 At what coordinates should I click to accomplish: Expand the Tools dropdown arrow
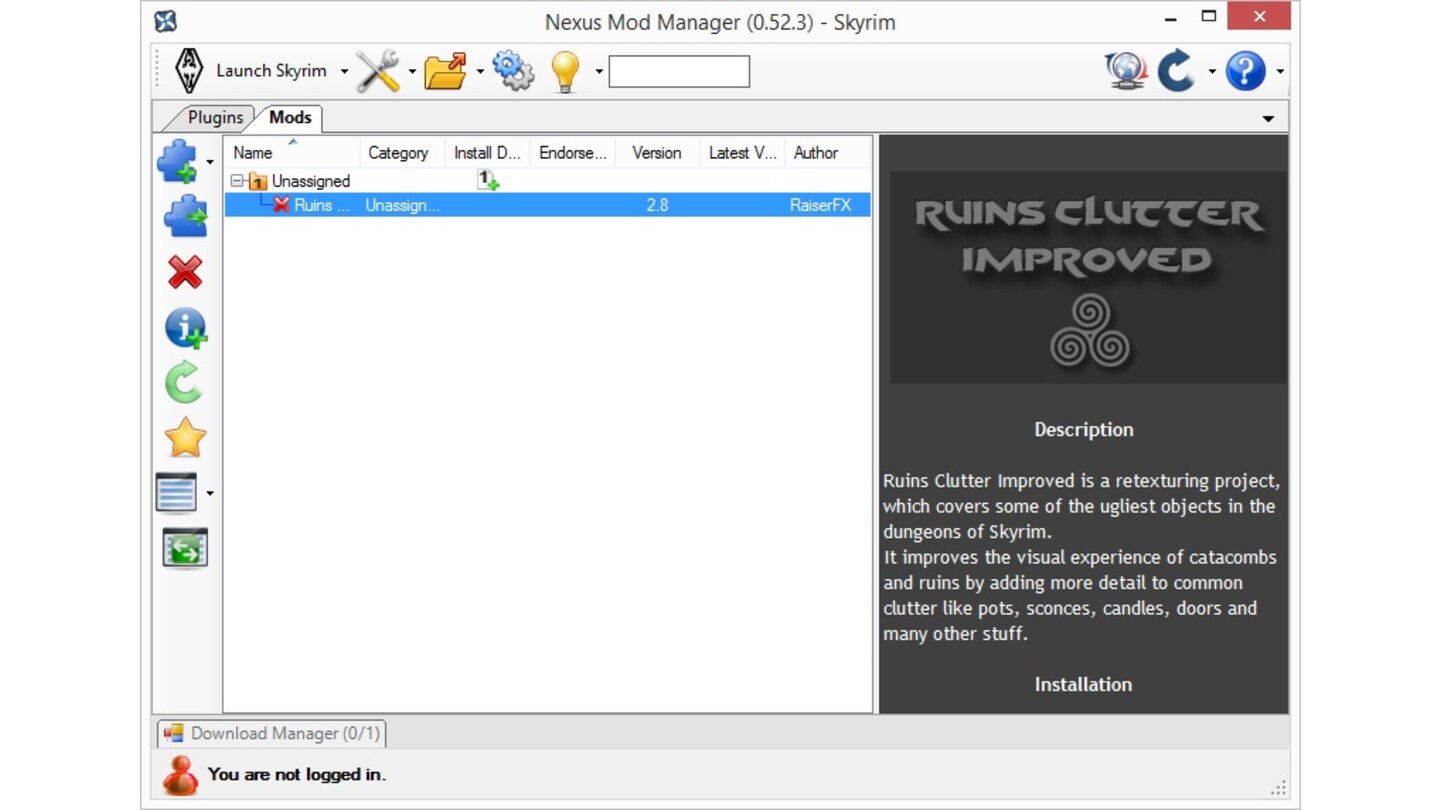(x=411, y=72)
